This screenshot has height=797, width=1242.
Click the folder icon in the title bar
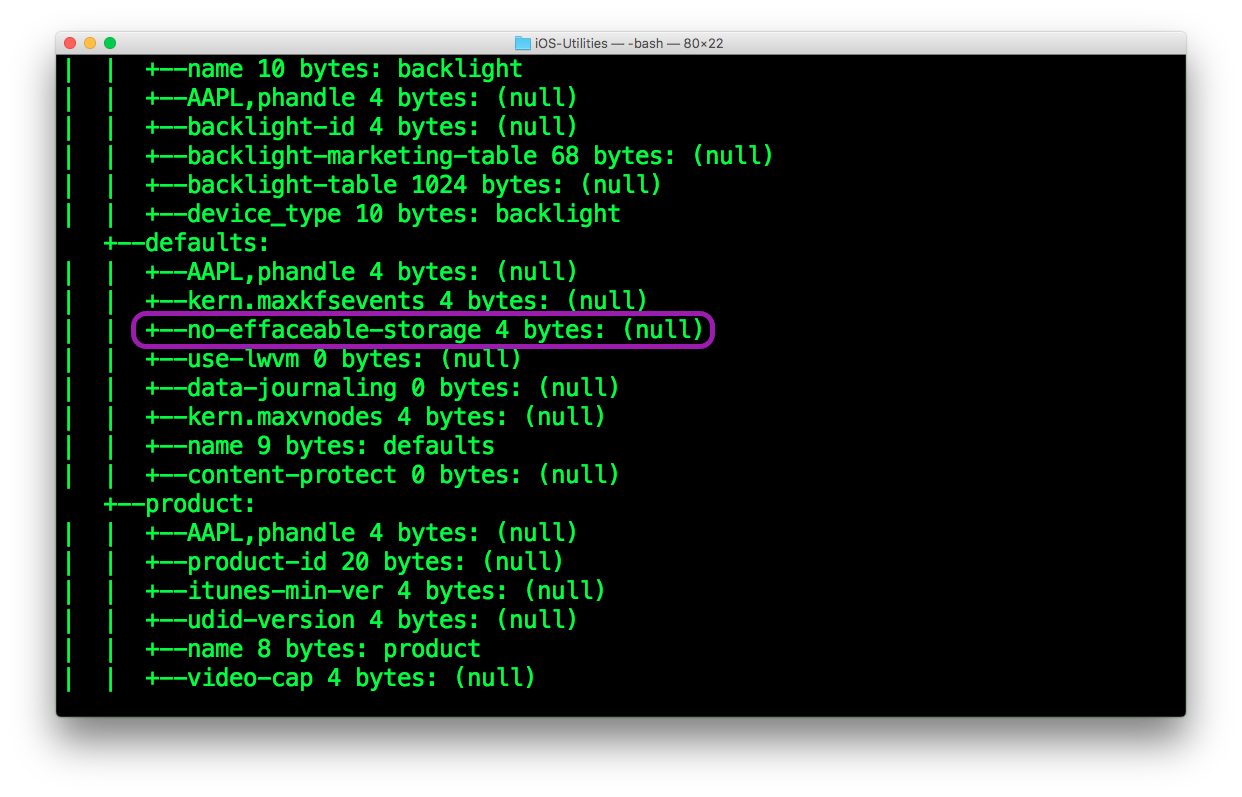tap(522, 43)
